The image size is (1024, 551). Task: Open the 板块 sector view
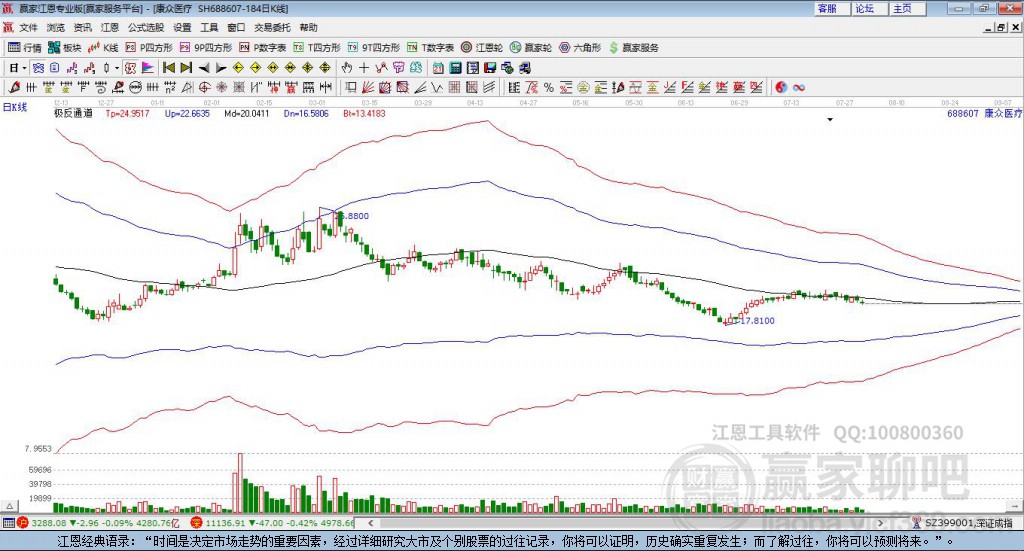tap(65, 48)
